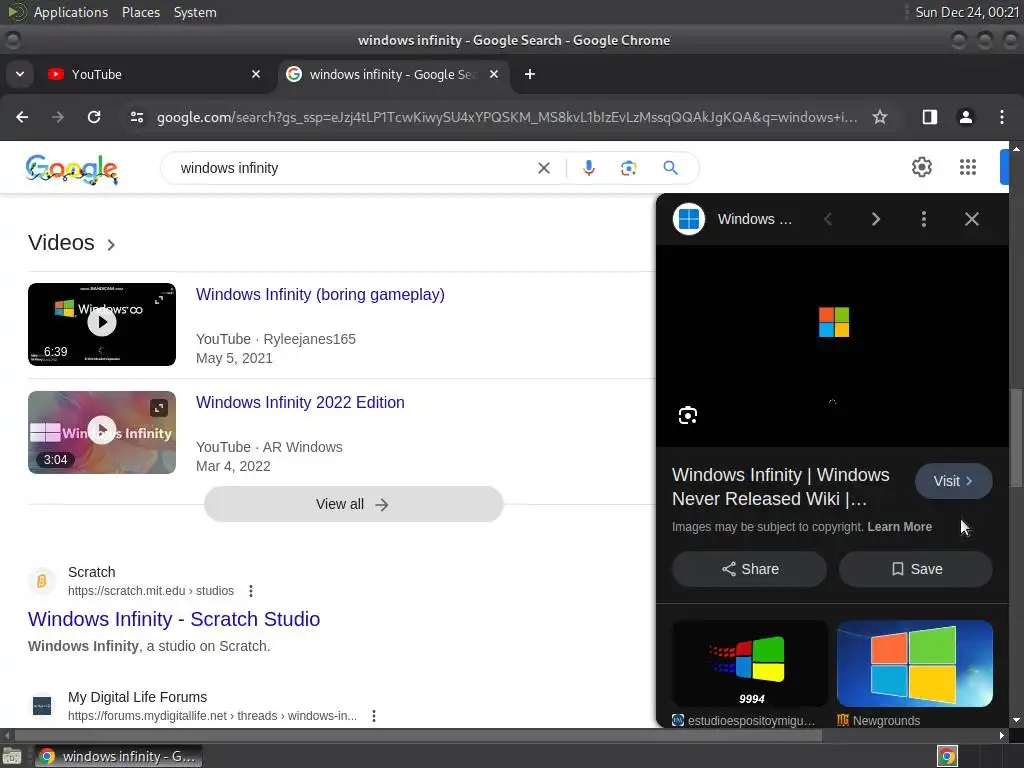The width and height of the screenshot is (1024, 768).
Task: Open Windows Infinity - Scratch Studio link
Action: pyautogui.click(x=174, y=619)
